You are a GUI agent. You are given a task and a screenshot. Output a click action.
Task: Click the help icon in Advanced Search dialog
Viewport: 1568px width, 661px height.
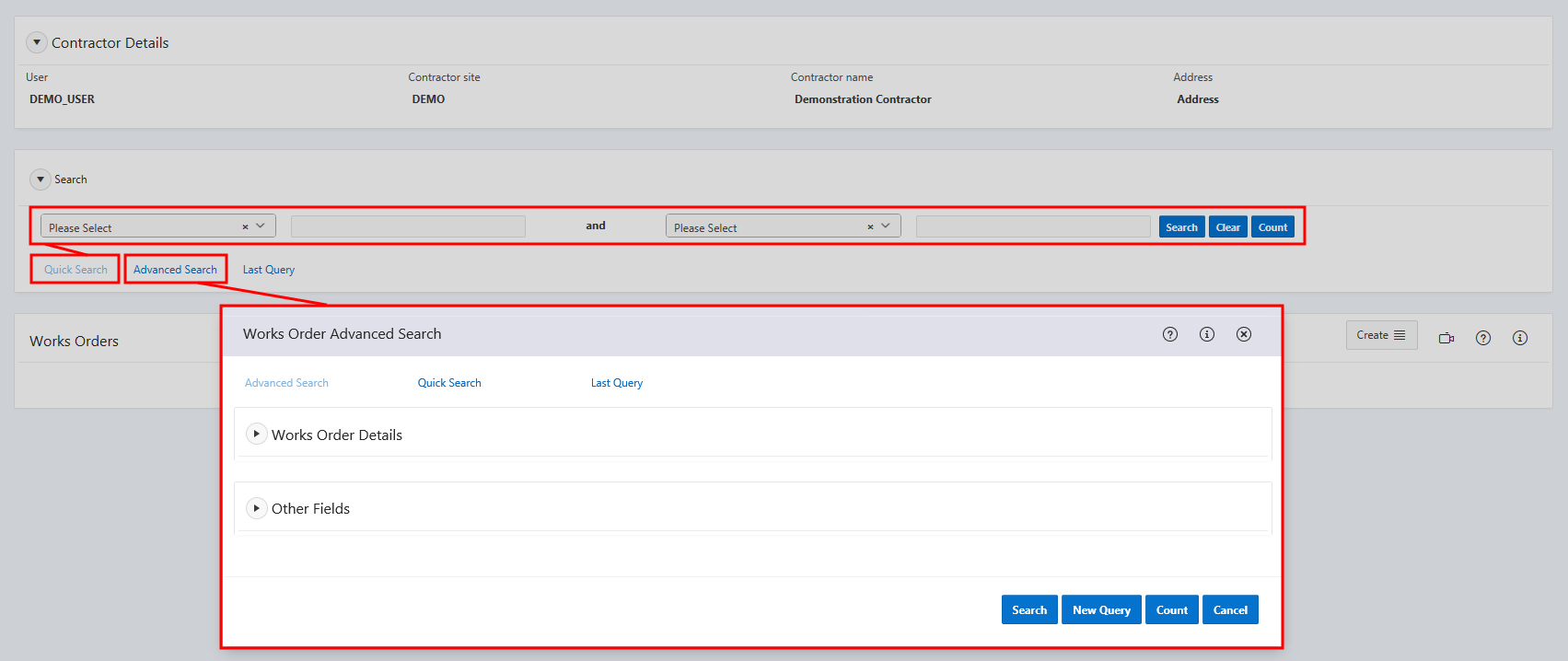[1169, 334]
